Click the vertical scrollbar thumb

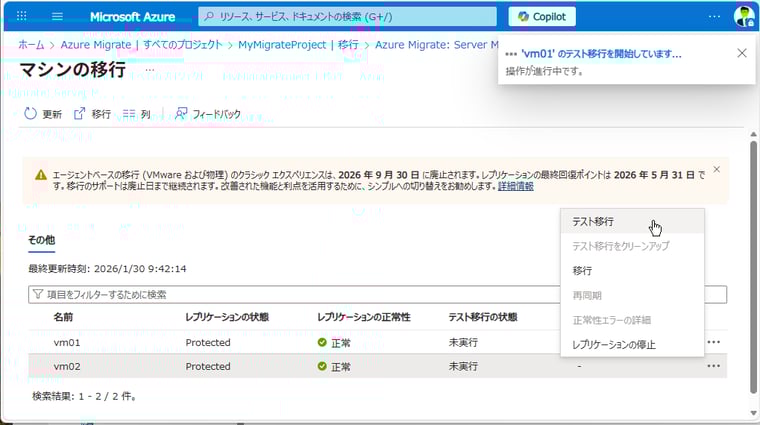(x=753, y=267)
